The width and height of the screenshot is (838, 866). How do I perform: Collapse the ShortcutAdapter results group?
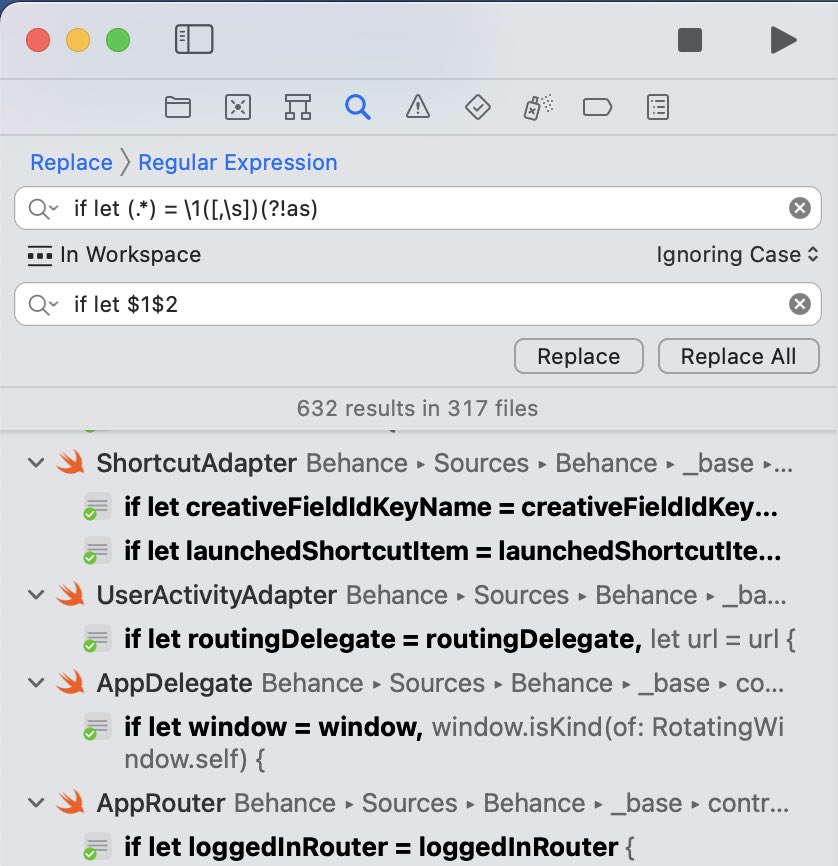pos(36,463)
